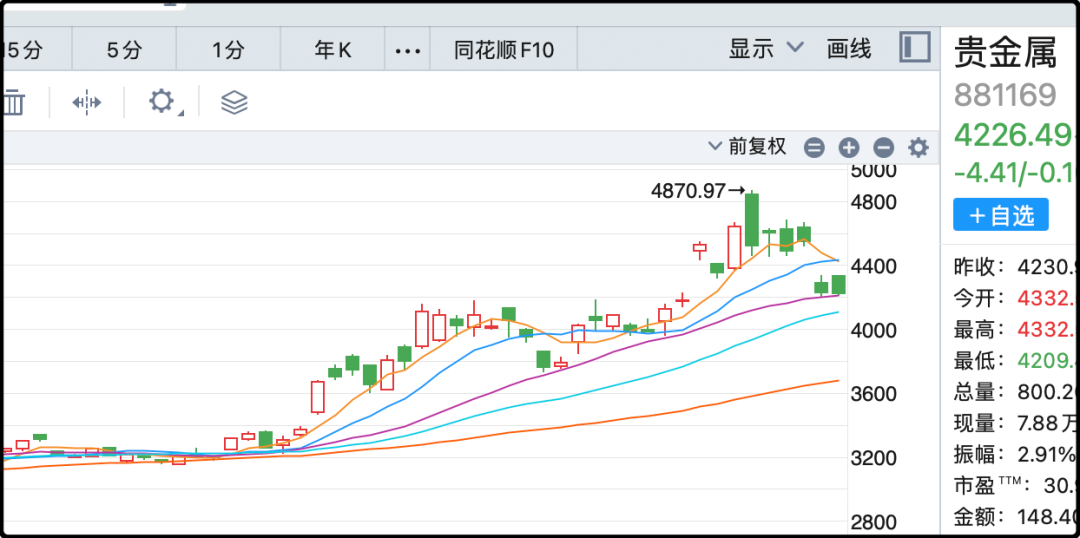Add stock with +自选 button

coord(1001,215)
